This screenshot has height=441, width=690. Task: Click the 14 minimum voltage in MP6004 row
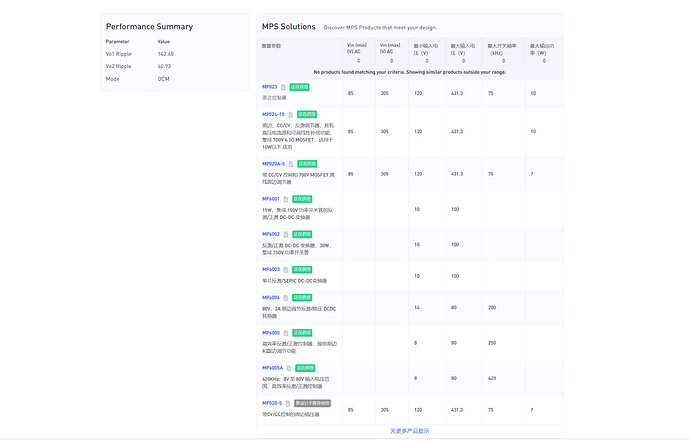417,308
